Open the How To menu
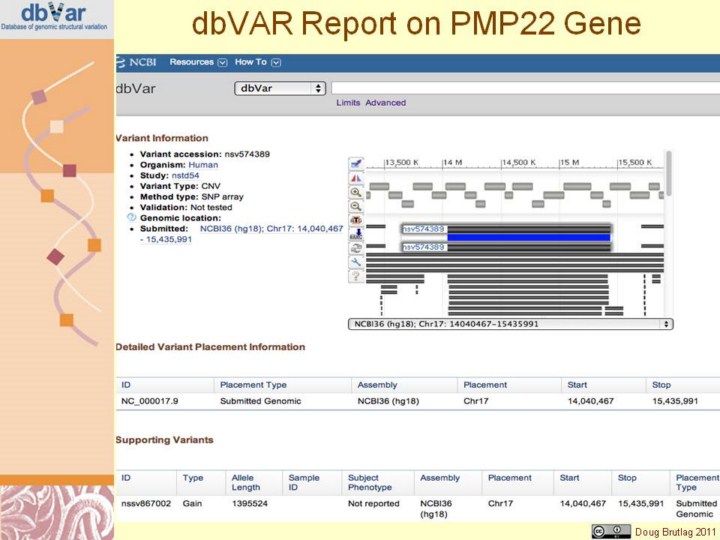The height and width of the screenshot is (540, 720). point(257,62)
